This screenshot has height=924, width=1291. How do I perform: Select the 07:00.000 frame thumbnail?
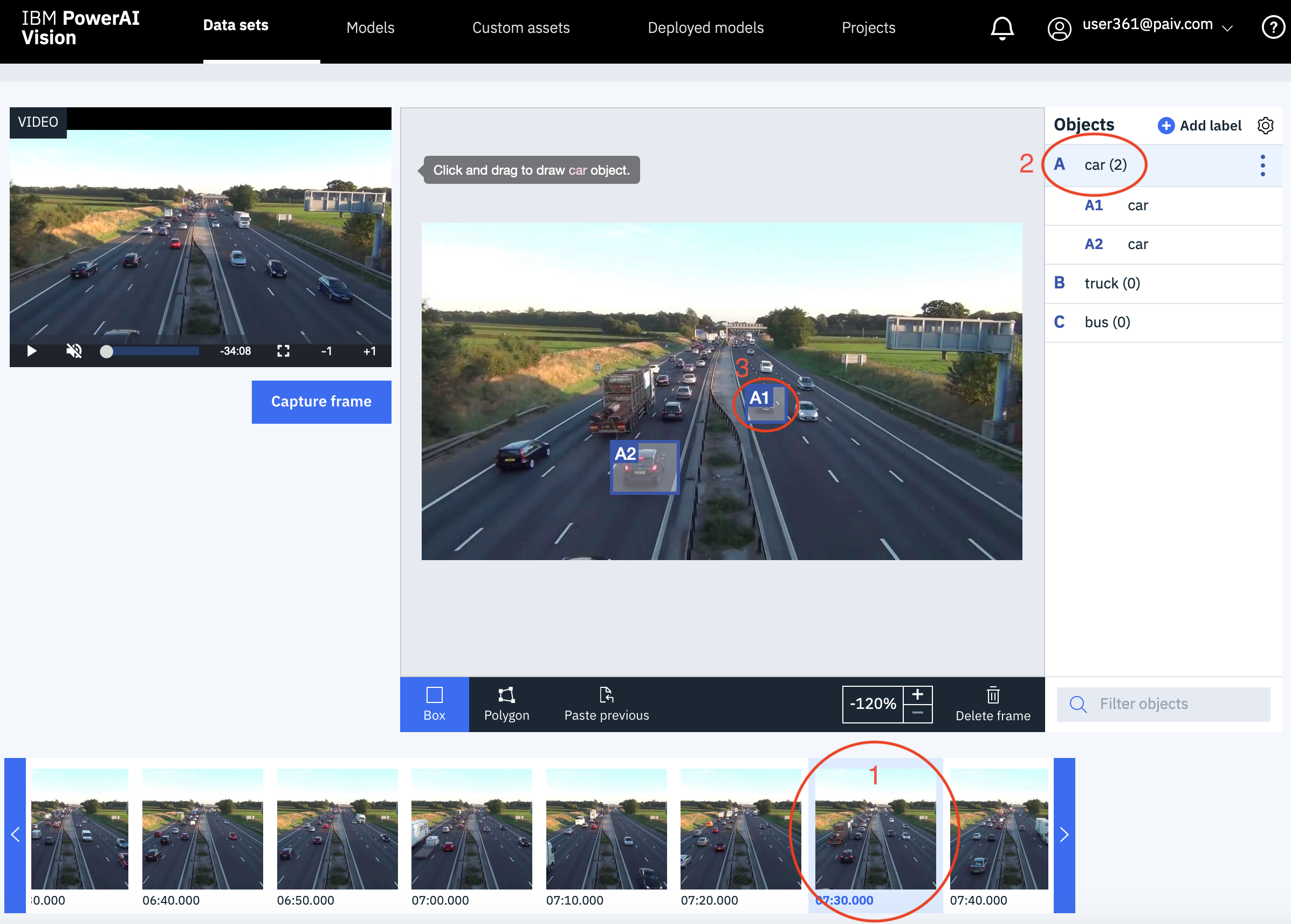point(471,829)
